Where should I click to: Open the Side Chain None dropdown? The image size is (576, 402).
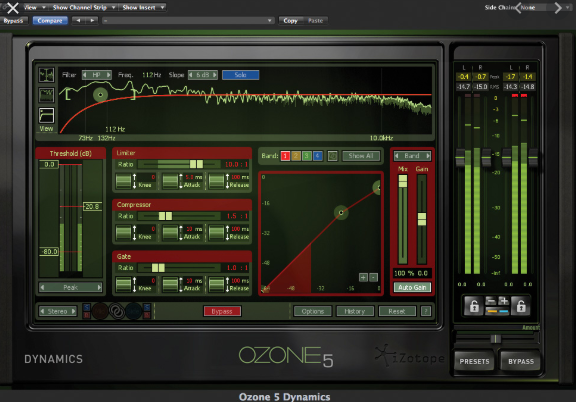pos(545,7)
